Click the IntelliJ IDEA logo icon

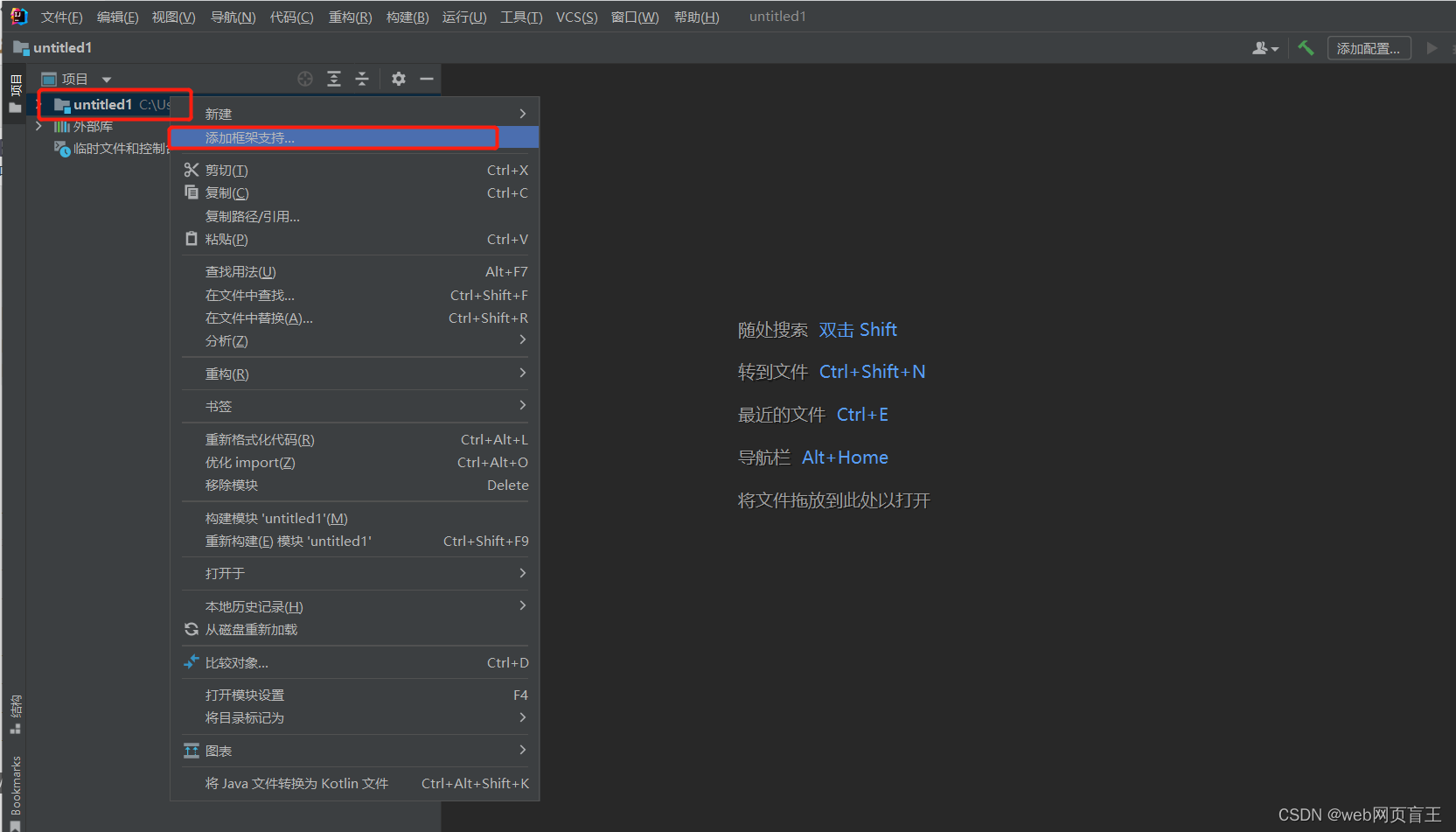pos(18,16)
